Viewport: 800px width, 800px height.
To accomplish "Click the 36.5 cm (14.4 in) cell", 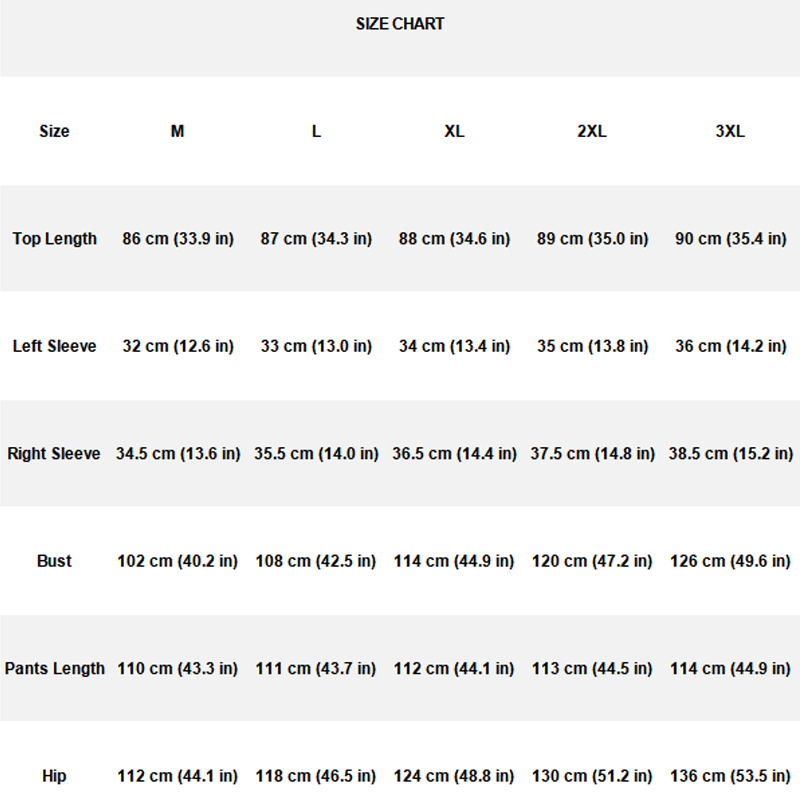I will coord(454,454).
